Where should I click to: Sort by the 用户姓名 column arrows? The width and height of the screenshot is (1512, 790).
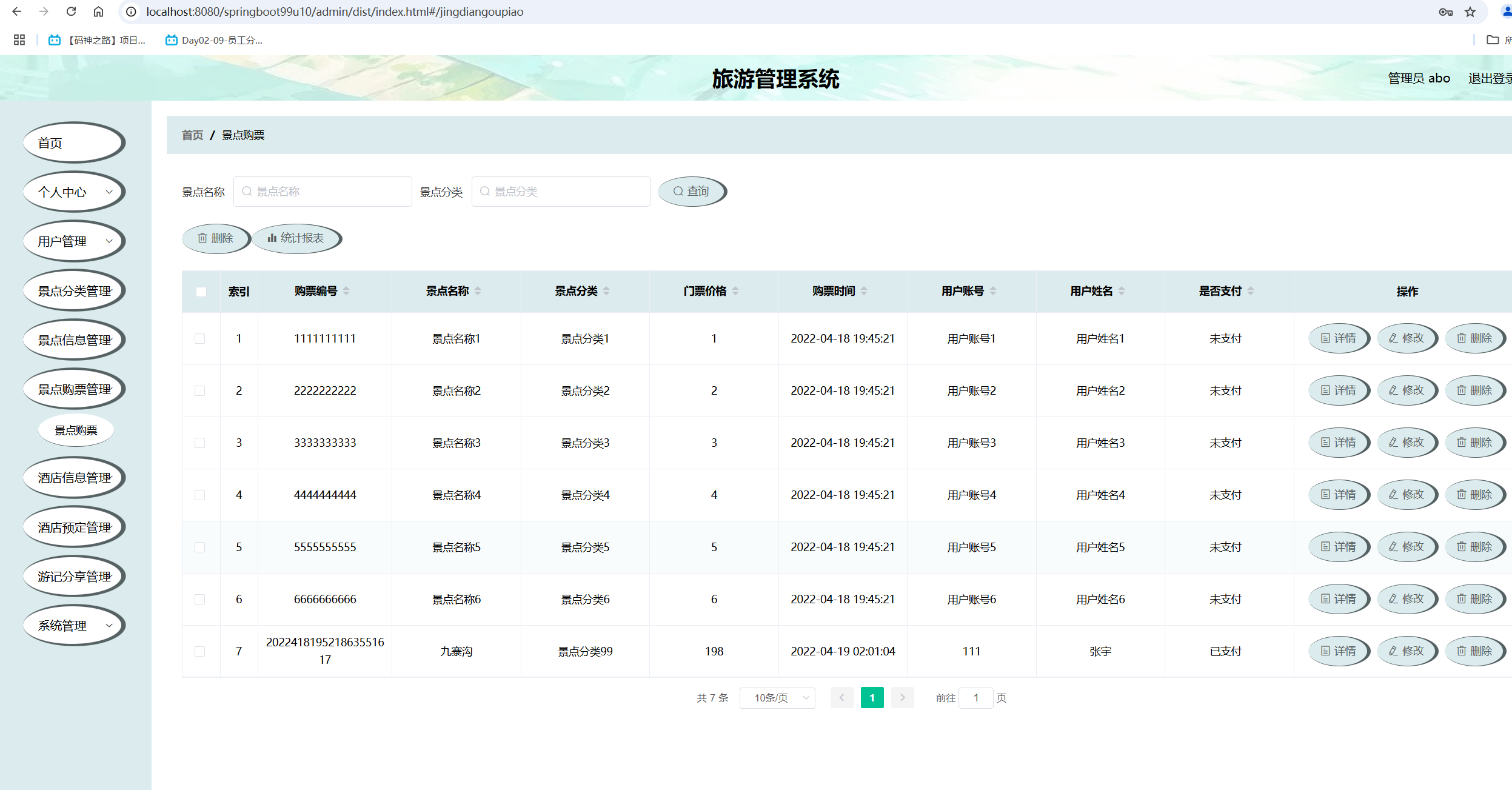tap(1122, 291)
